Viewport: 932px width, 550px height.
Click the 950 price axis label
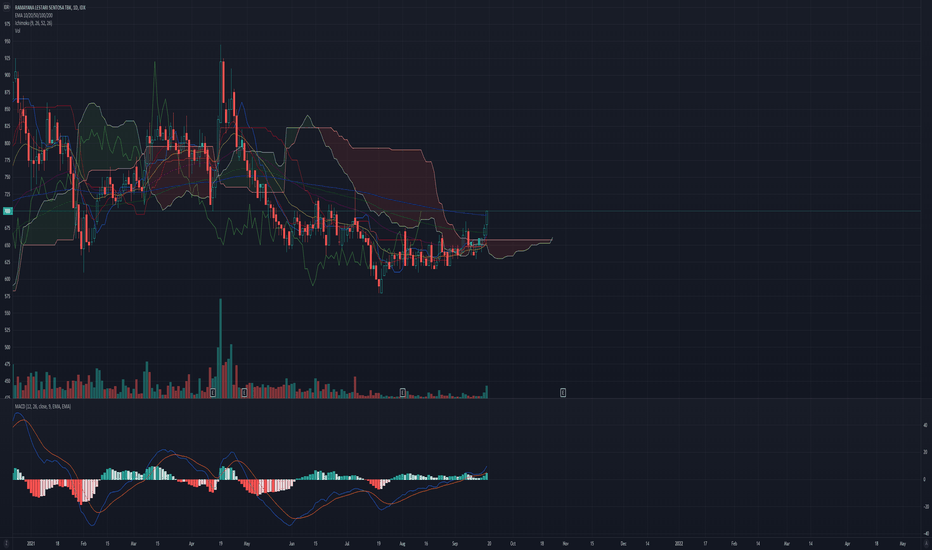(7, 42)
